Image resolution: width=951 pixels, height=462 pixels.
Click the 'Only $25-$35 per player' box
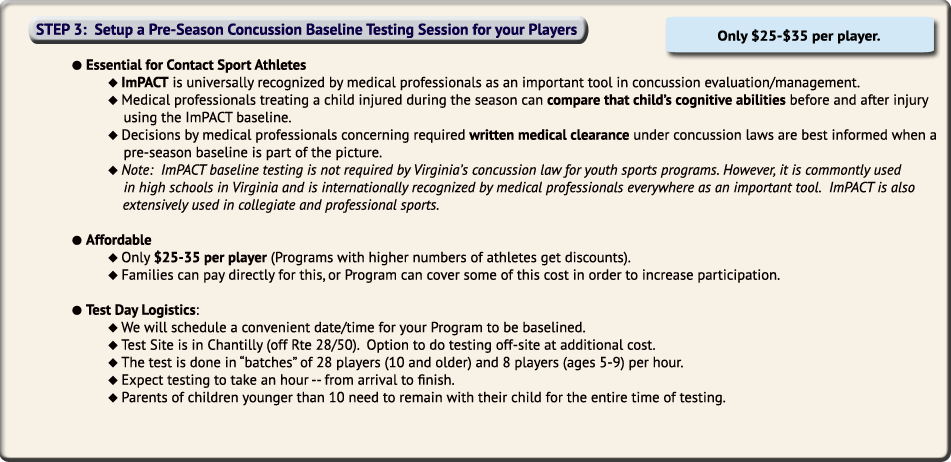point(799,35)
